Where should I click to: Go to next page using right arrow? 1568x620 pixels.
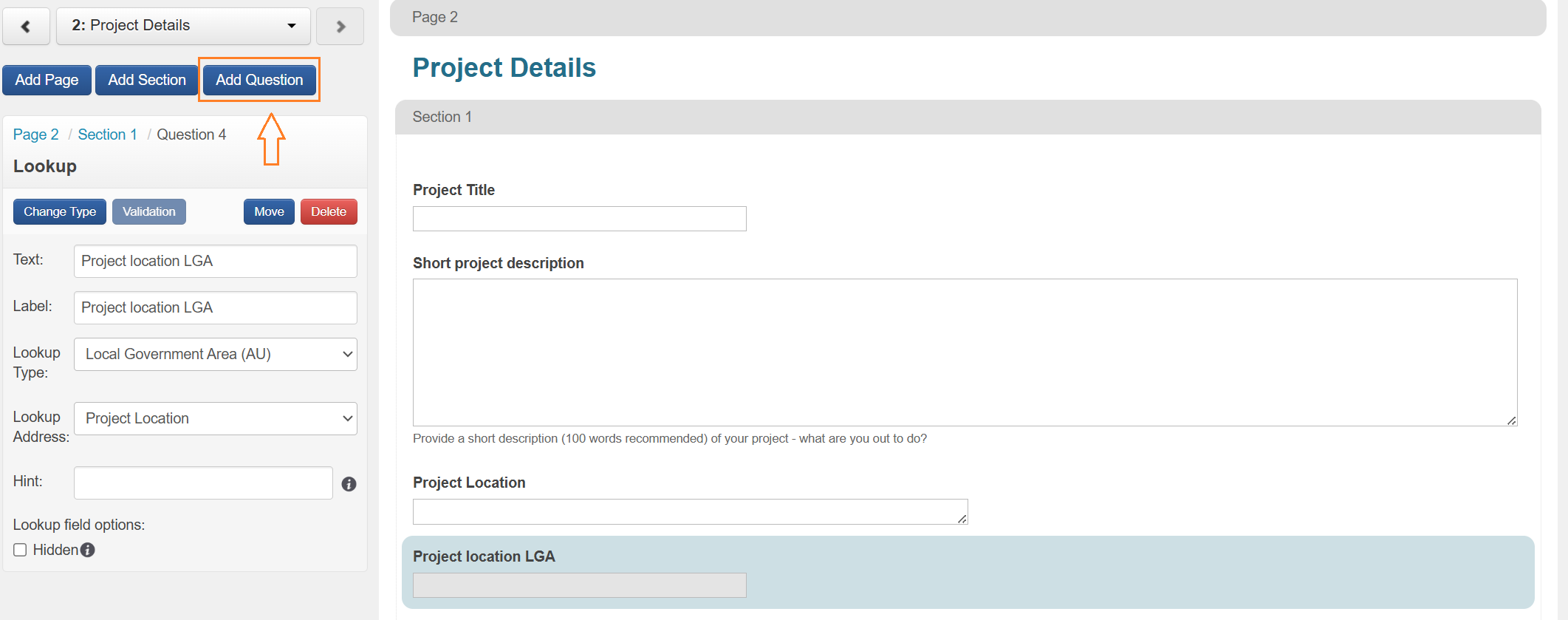pos(340,27)
